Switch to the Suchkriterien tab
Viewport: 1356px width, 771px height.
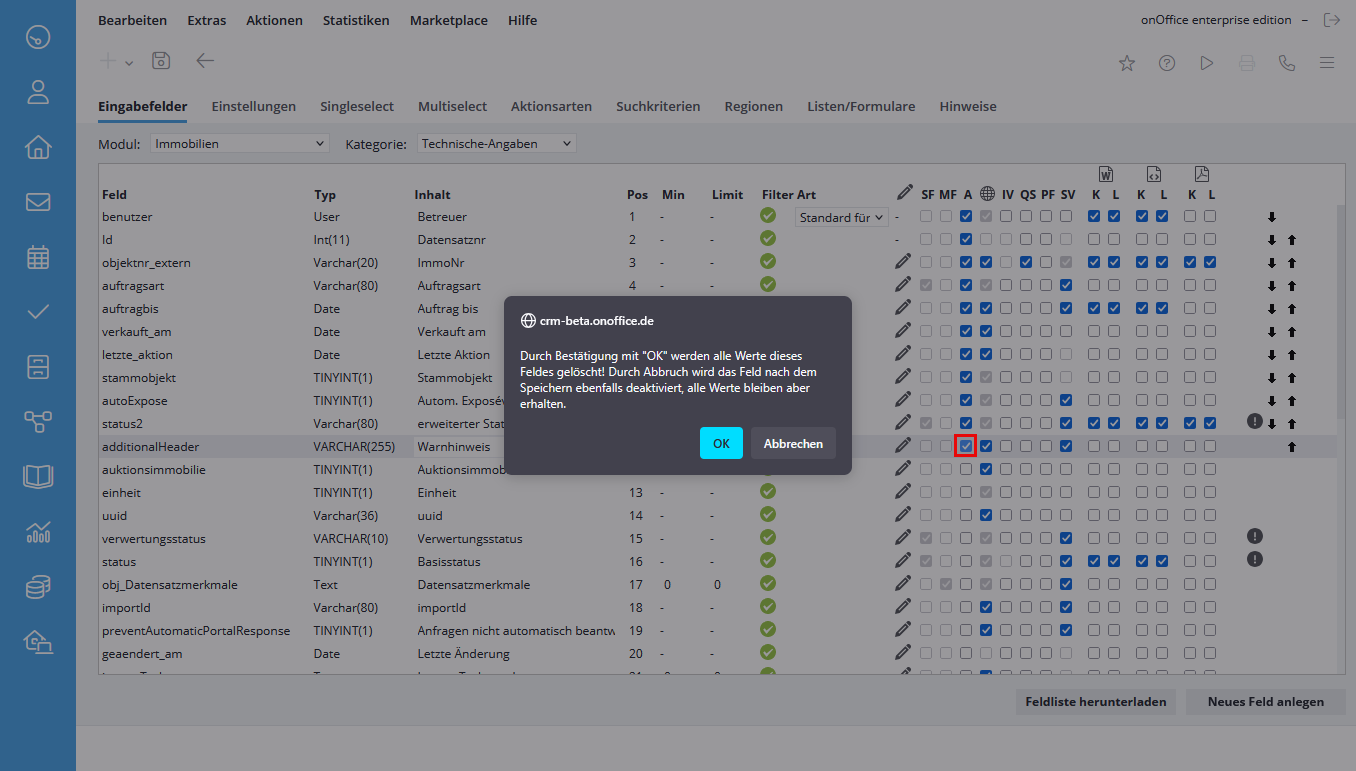coord(658,106)
